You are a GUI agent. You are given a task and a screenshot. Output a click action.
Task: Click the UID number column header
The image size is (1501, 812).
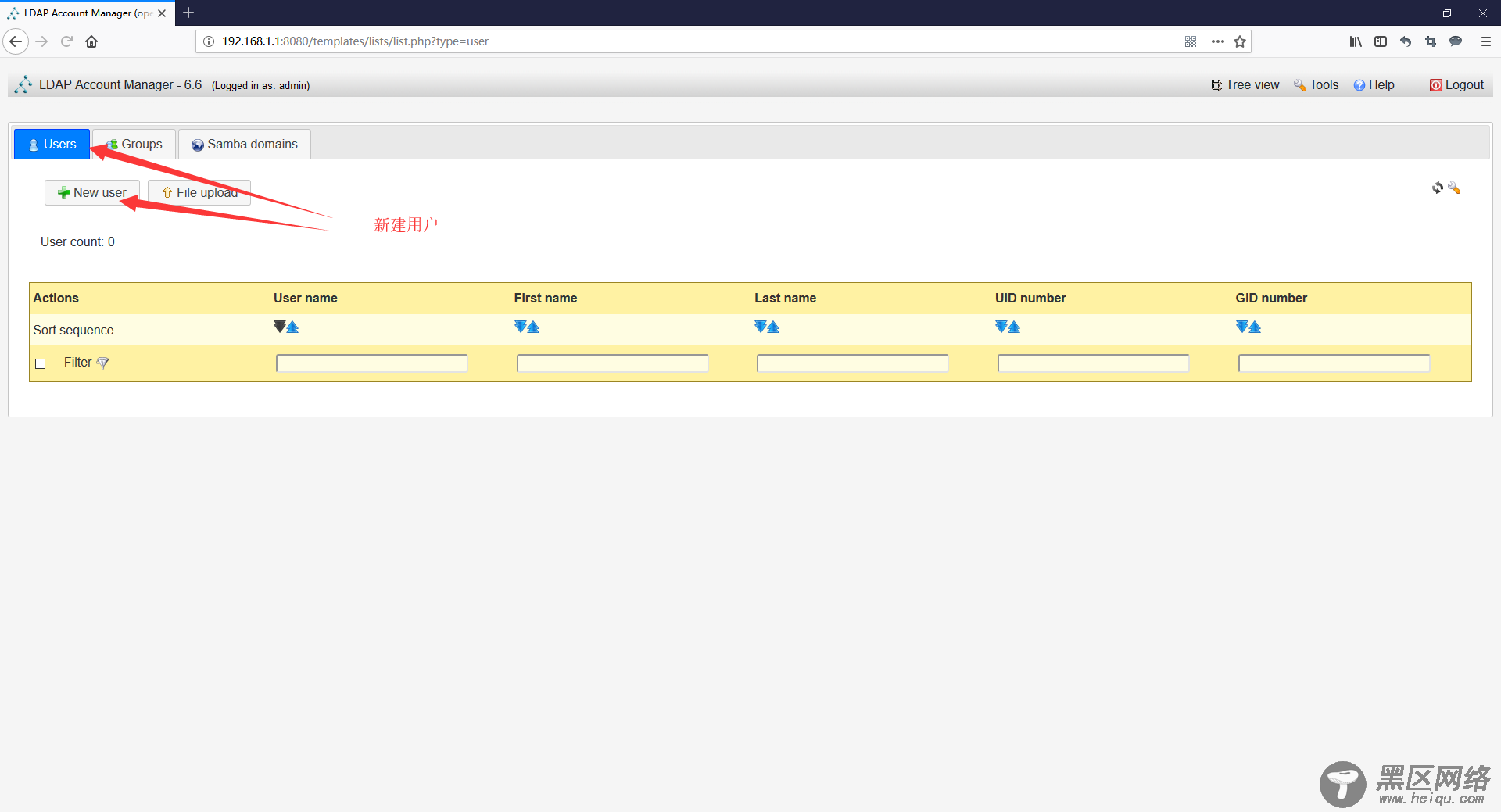click(x=1030, y=298)
